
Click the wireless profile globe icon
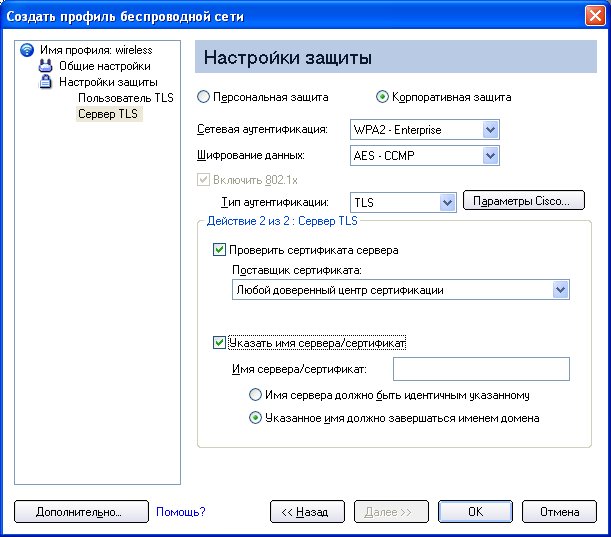point(27,50)
